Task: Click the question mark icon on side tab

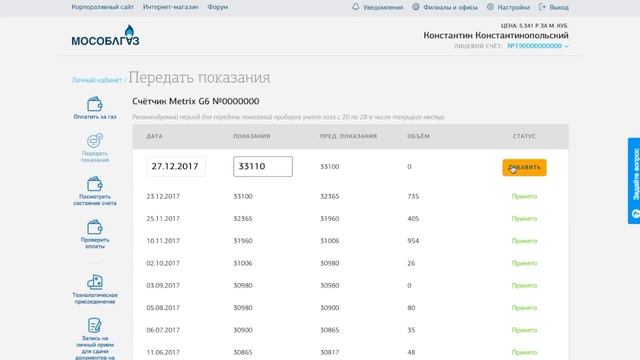Action: (636, 213)
